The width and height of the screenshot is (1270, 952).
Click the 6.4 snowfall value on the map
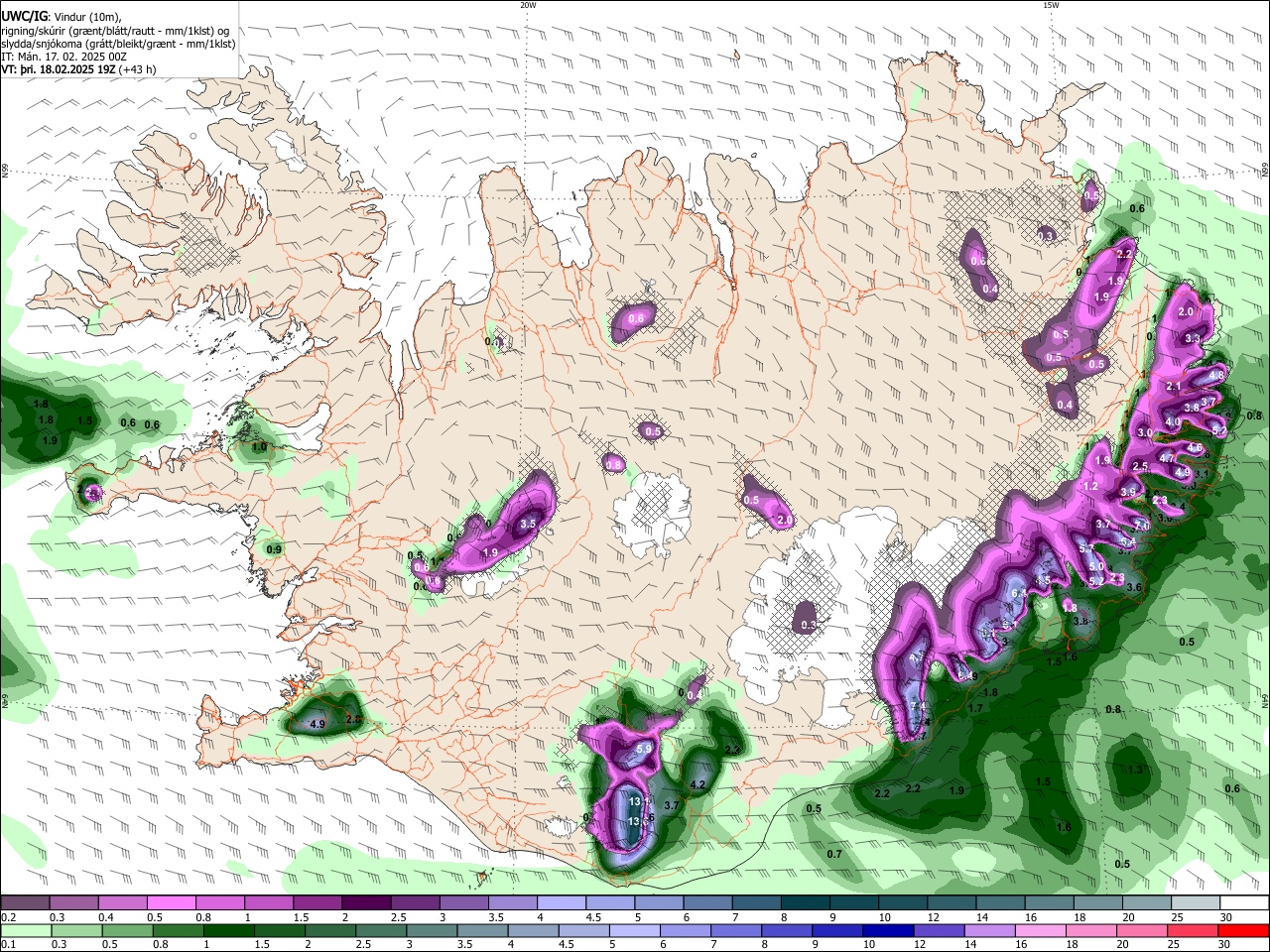[x=1018, y=593]
